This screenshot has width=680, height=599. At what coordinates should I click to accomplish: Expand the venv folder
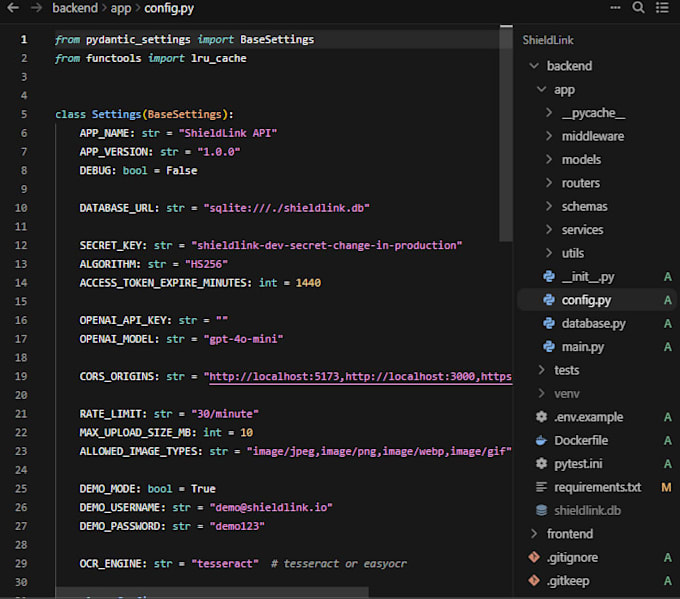(x=541, y=393)
